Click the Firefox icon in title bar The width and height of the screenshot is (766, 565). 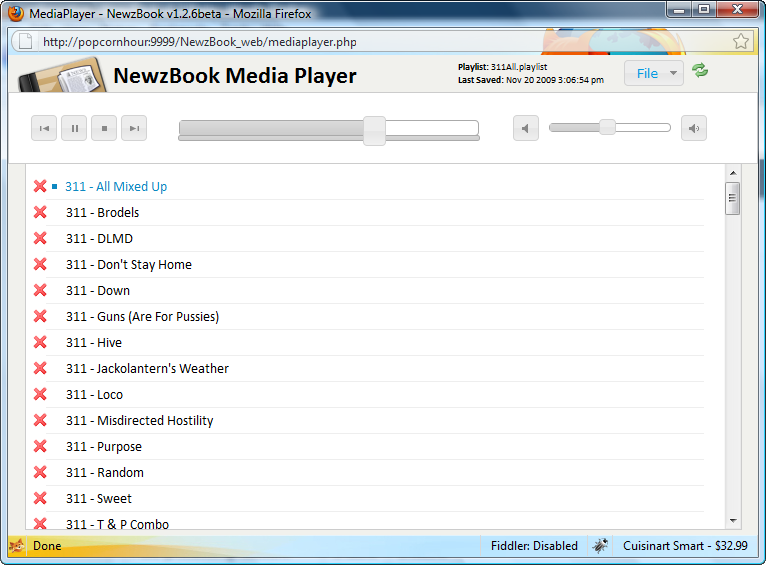tap(16, 13)
